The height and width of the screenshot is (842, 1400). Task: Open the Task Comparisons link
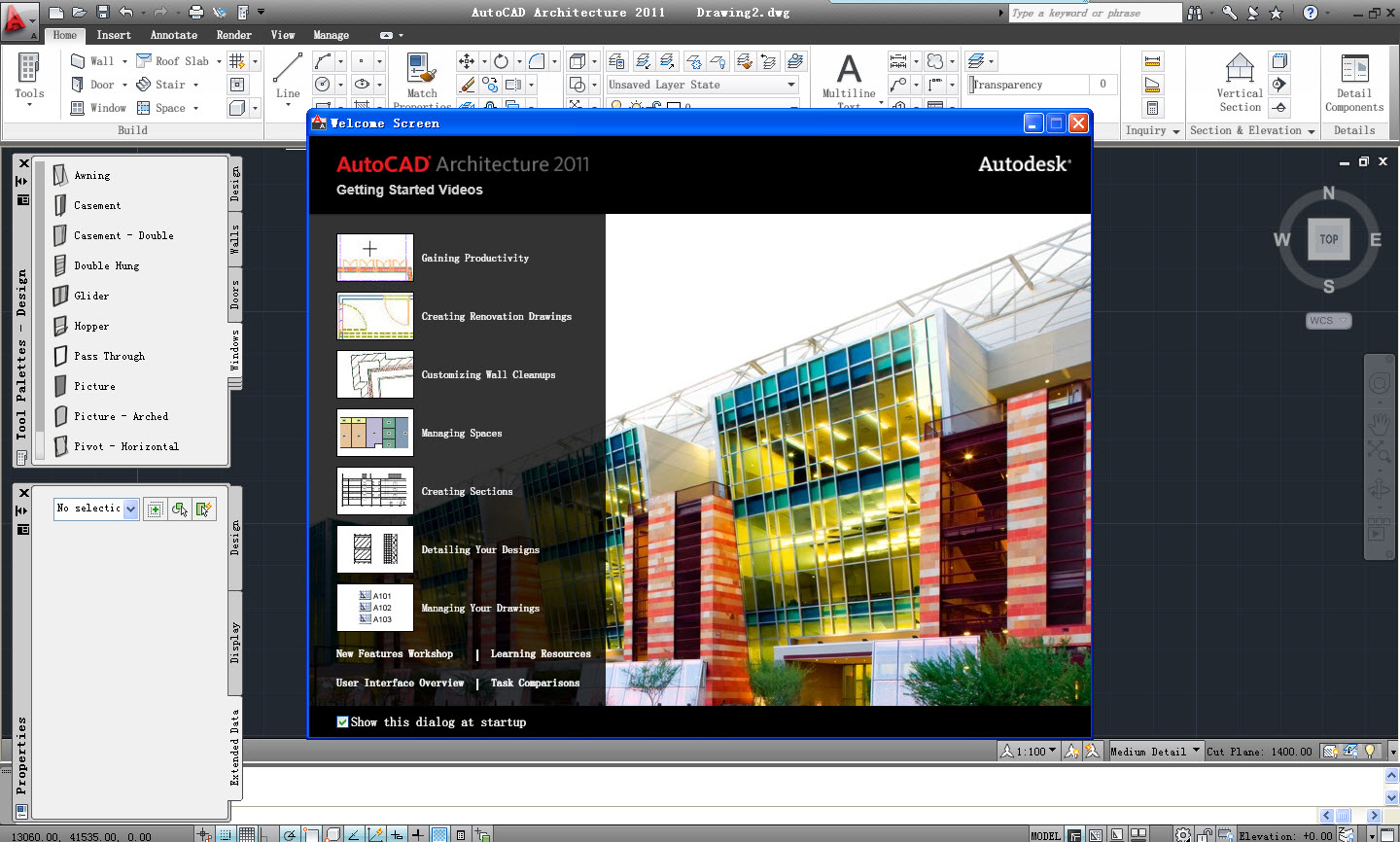pos(535,683)
